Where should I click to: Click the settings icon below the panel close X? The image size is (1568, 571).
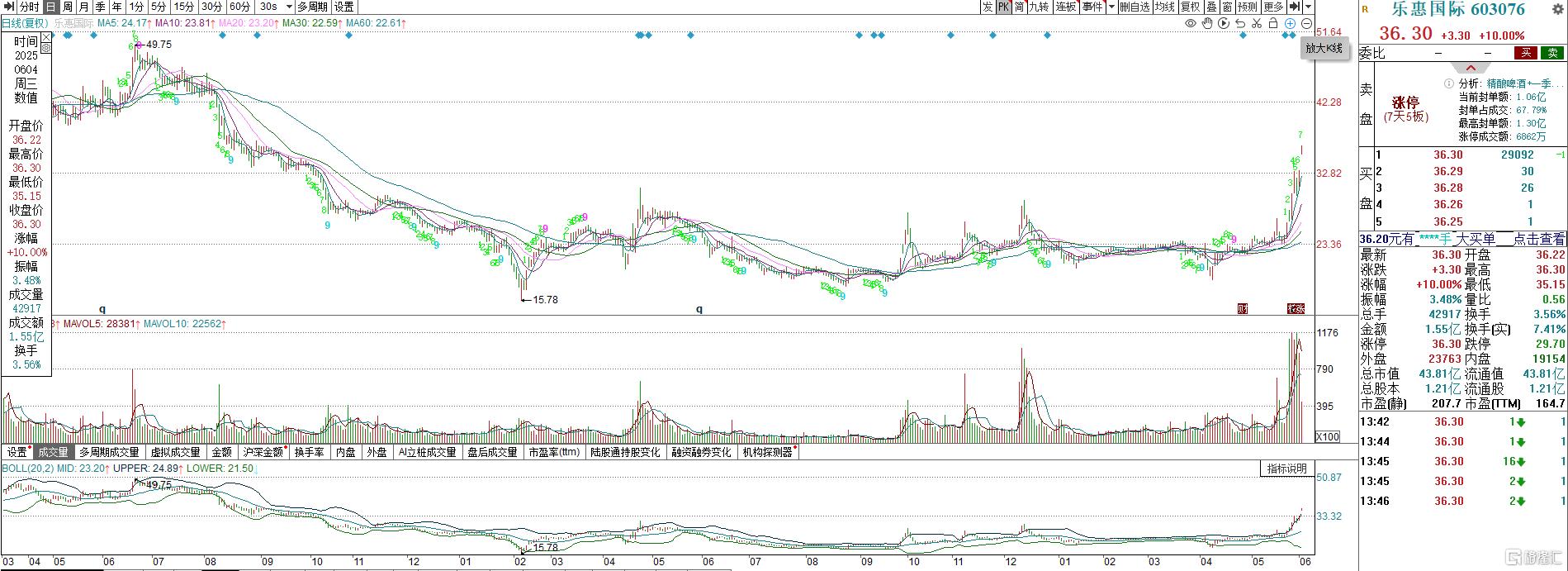point(46,49)
